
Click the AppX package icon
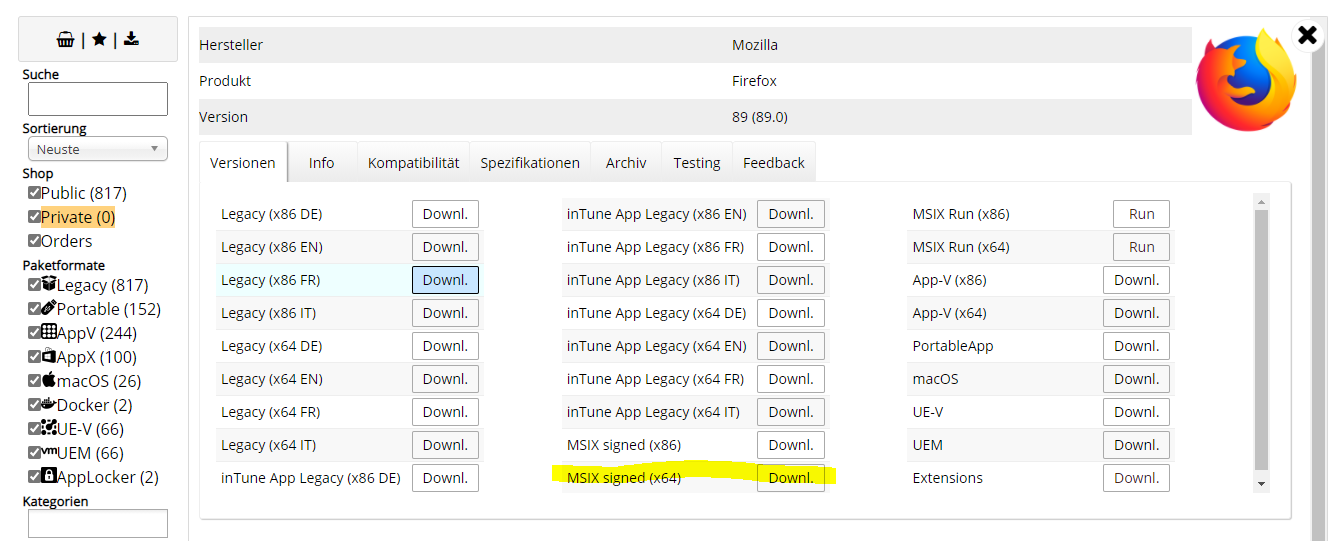49,356
